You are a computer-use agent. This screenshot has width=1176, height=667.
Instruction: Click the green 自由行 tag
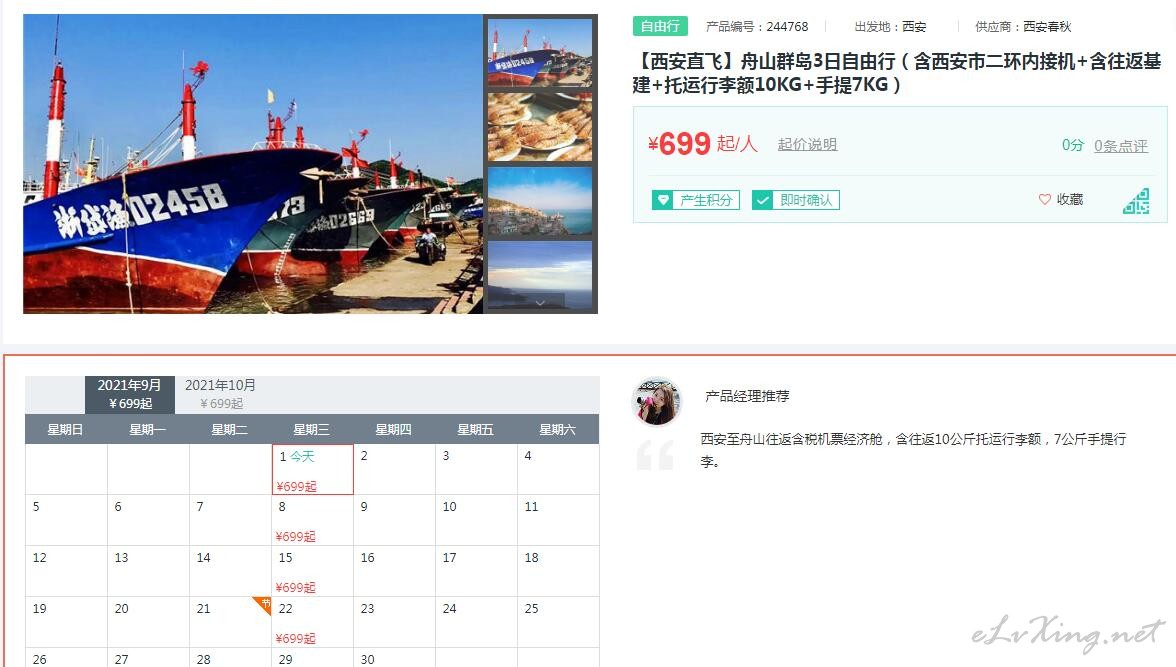click(x=660, y=26)
